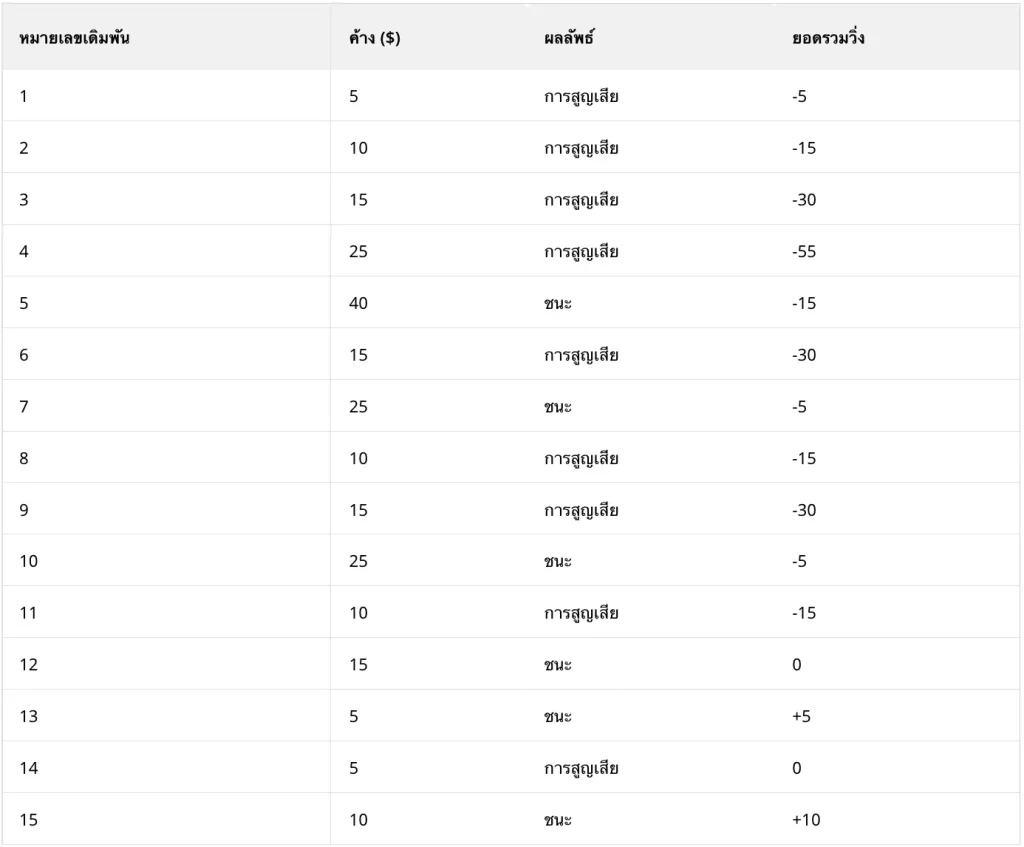Image resolution: width=1024 pixels, height=847 pixels.
Task: Select bet number 8 in first column
Action: coord(24,459)
